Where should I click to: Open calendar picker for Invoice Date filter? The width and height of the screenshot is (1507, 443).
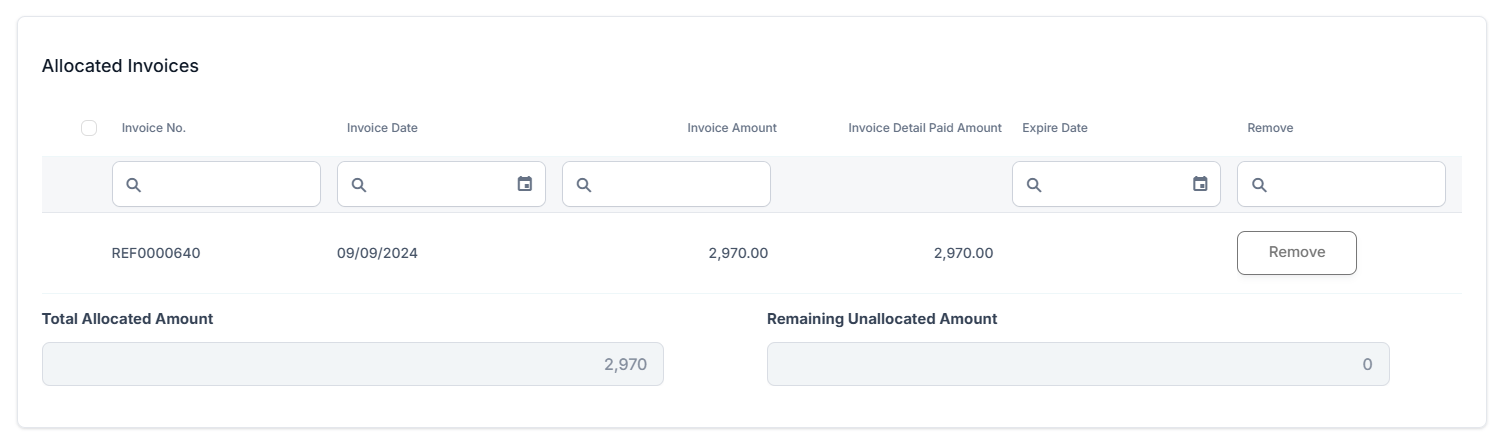click(525, 184)
